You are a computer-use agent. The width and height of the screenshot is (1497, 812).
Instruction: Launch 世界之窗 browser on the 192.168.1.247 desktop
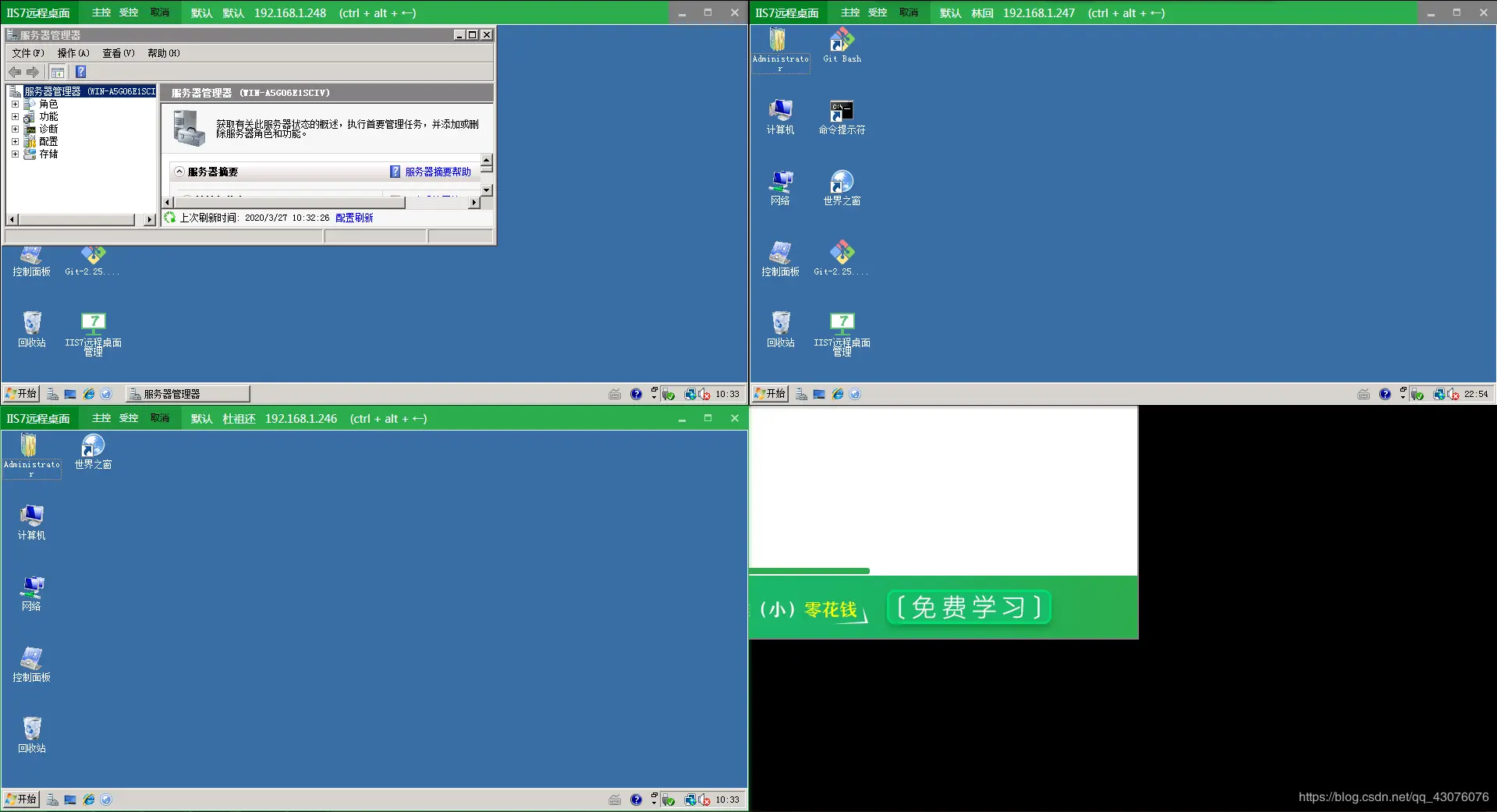842,188
